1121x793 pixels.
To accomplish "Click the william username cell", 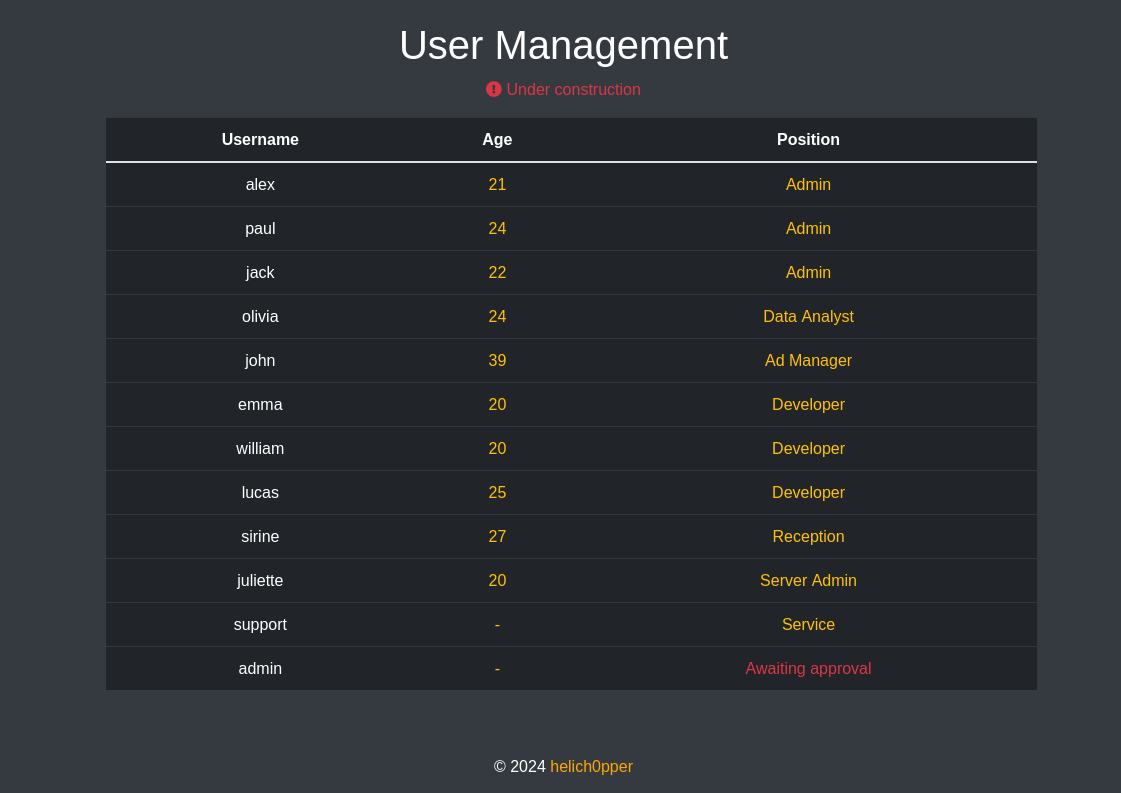I will click(x=260, y=449).
